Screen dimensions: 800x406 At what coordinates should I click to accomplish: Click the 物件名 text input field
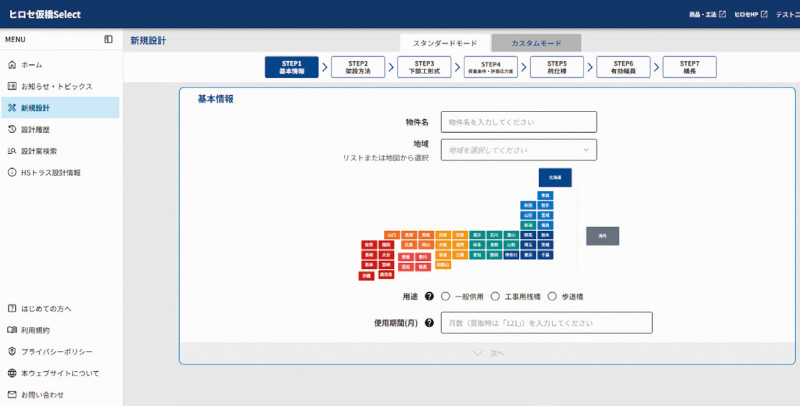(x=518, y=122)
